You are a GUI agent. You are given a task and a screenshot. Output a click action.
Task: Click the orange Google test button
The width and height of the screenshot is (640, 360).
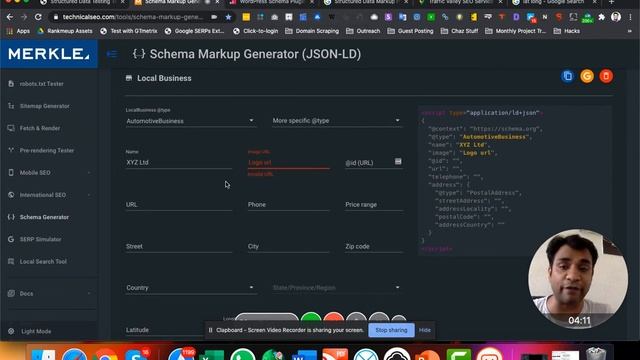[587, 76]
